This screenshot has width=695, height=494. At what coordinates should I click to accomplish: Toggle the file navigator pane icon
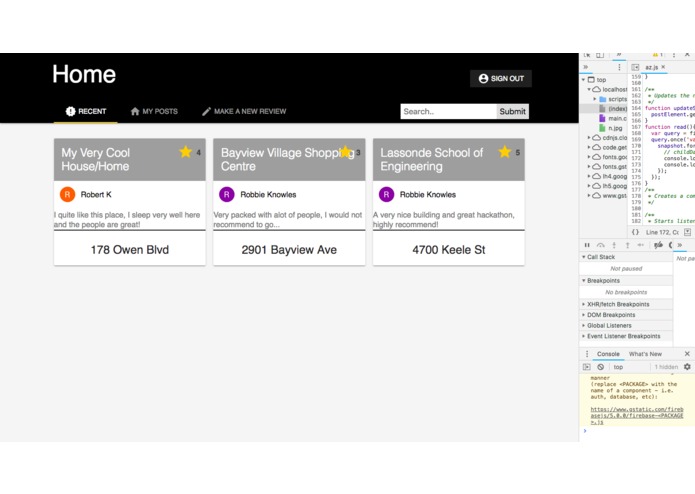(635, 67)
